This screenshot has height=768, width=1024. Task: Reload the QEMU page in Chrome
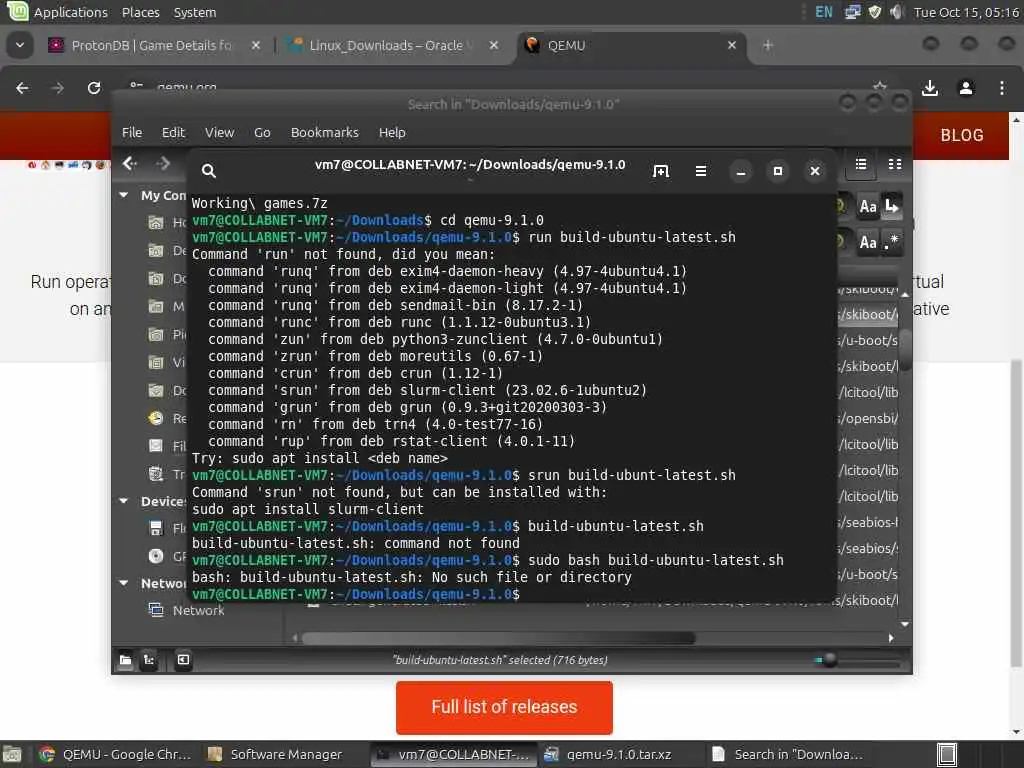click(x=94, y=88)
